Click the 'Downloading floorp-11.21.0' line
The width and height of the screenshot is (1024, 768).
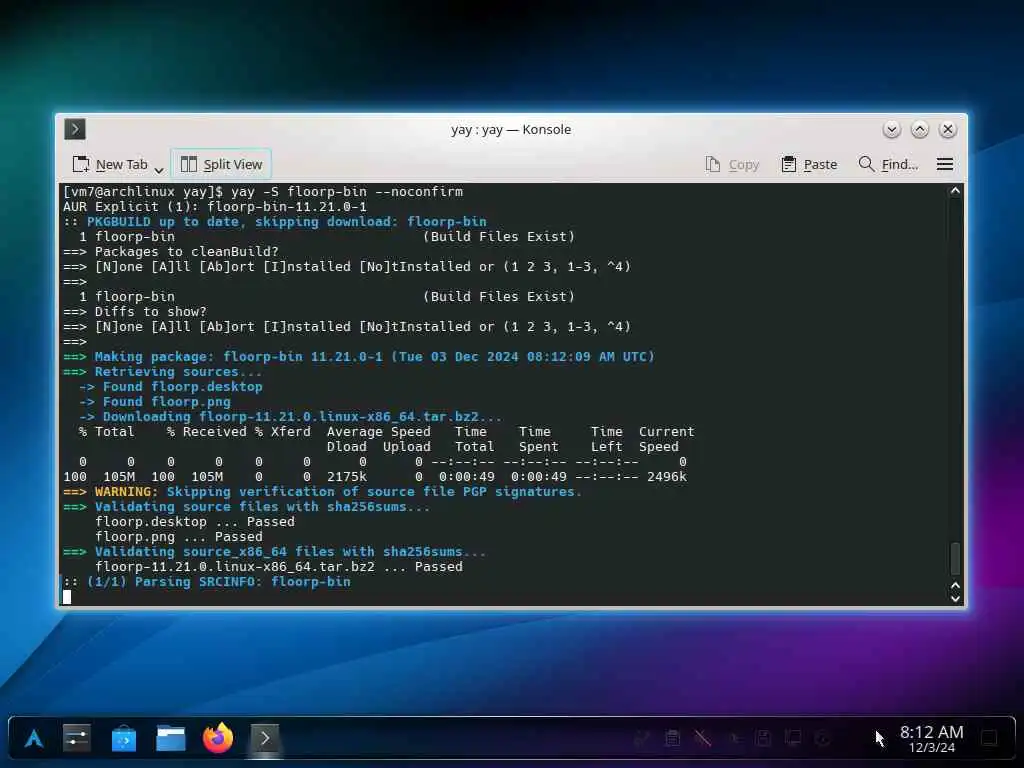point(291,417)
